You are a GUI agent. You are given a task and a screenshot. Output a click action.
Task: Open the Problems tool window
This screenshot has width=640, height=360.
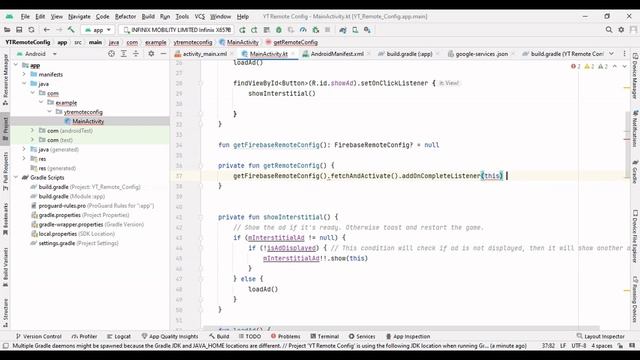pyautogui.click(x=285, y=336)
